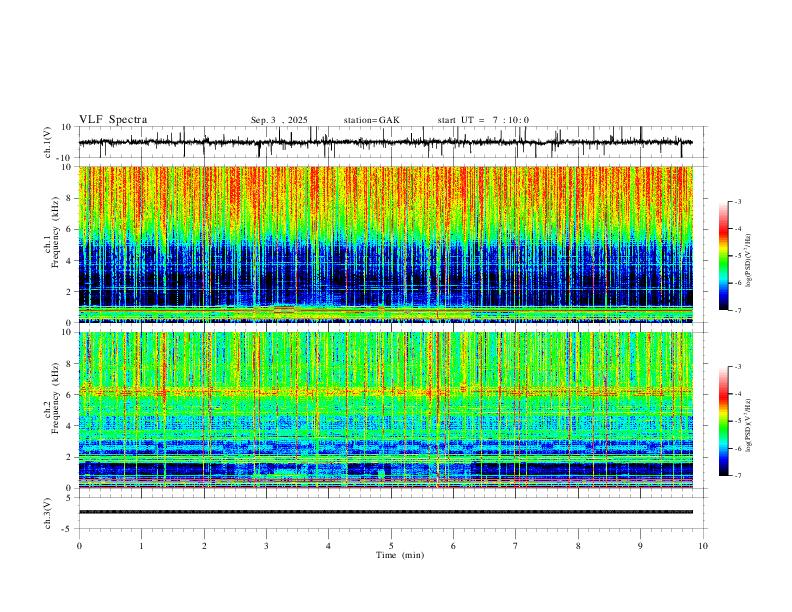Click the ch.3 voltage trace band
Screen dimensions: 792x612
click(385, 512)
